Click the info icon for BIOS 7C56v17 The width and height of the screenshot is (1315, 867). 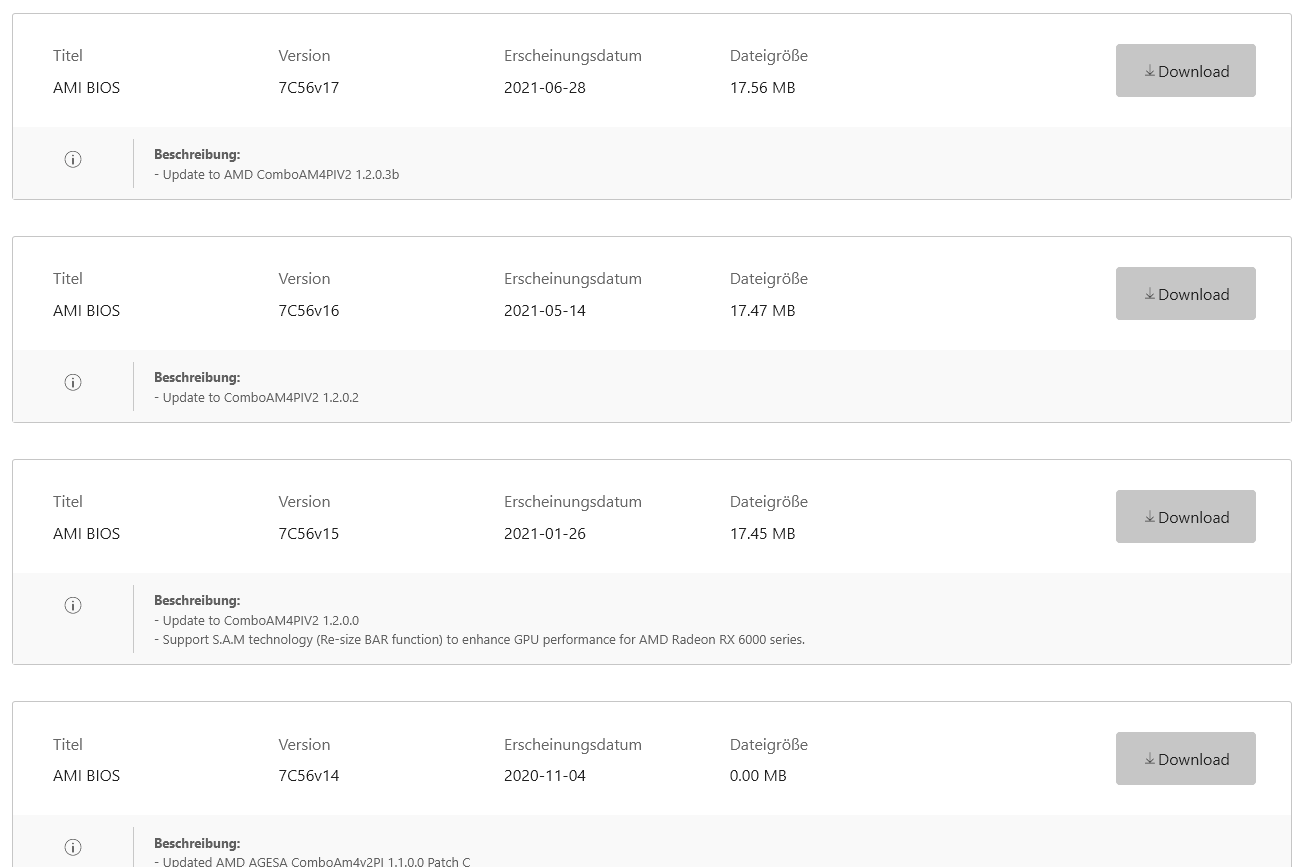click(72, 159)
